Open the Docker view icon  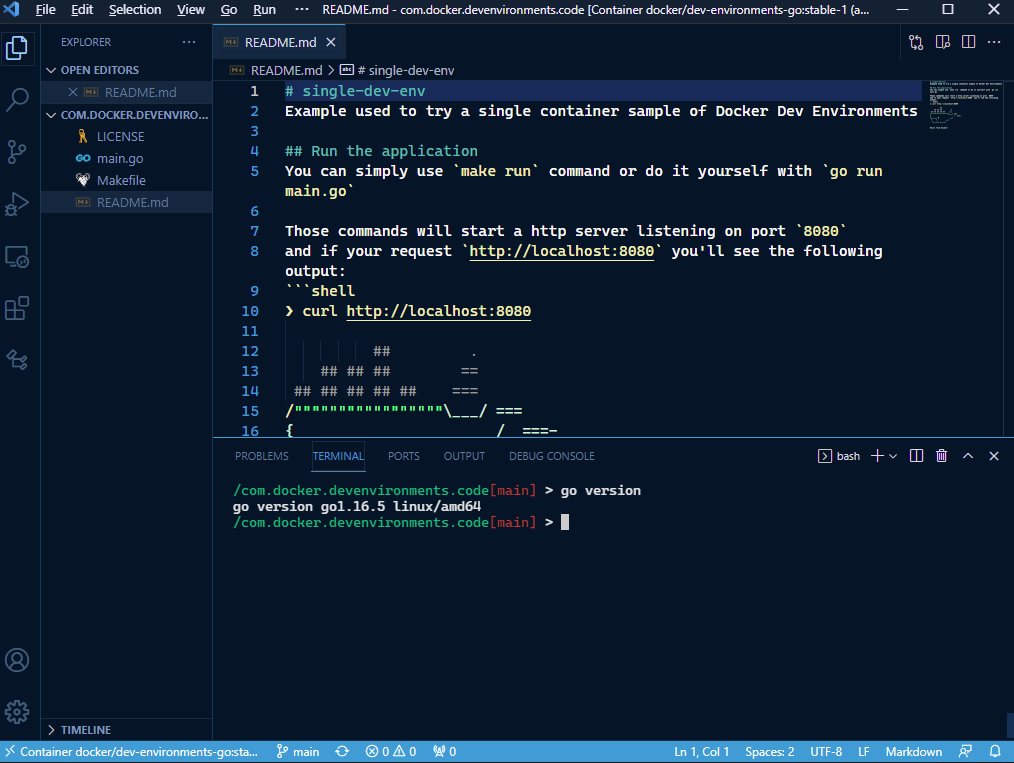(17, 360)
